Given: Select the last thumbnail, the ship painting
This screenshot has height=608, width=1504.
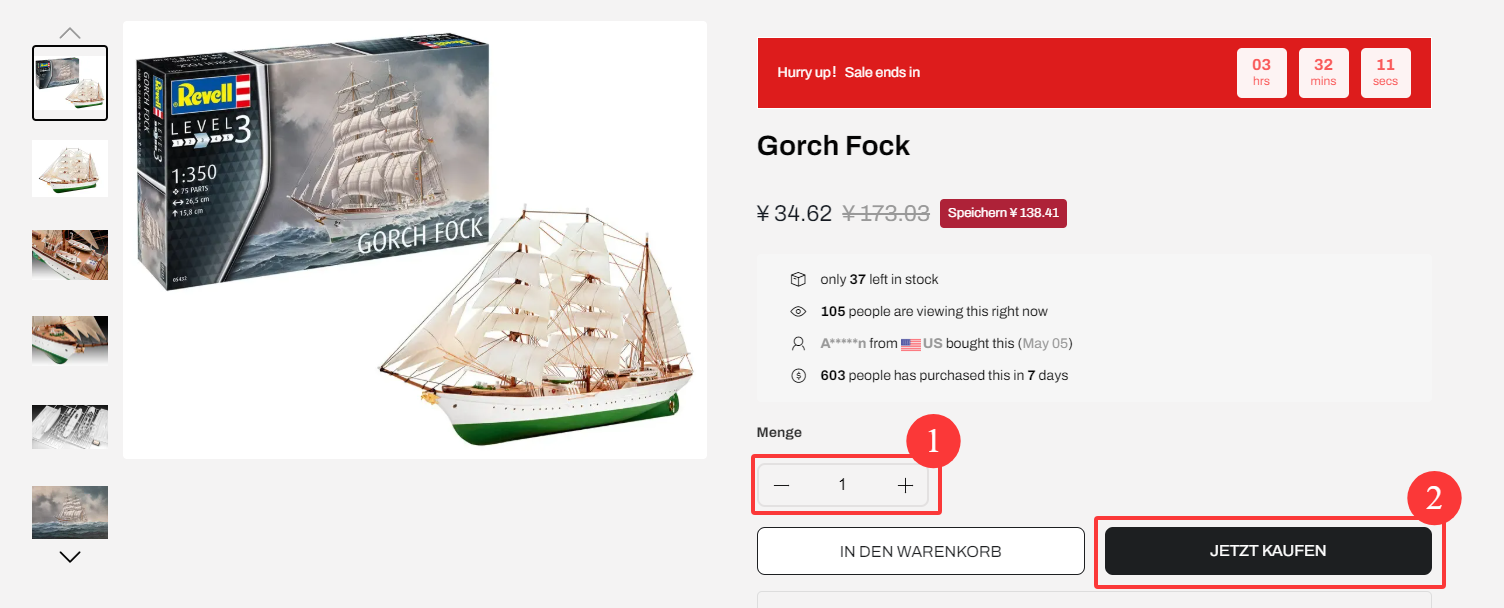Looking at the screenshot, I should [70, 512].
